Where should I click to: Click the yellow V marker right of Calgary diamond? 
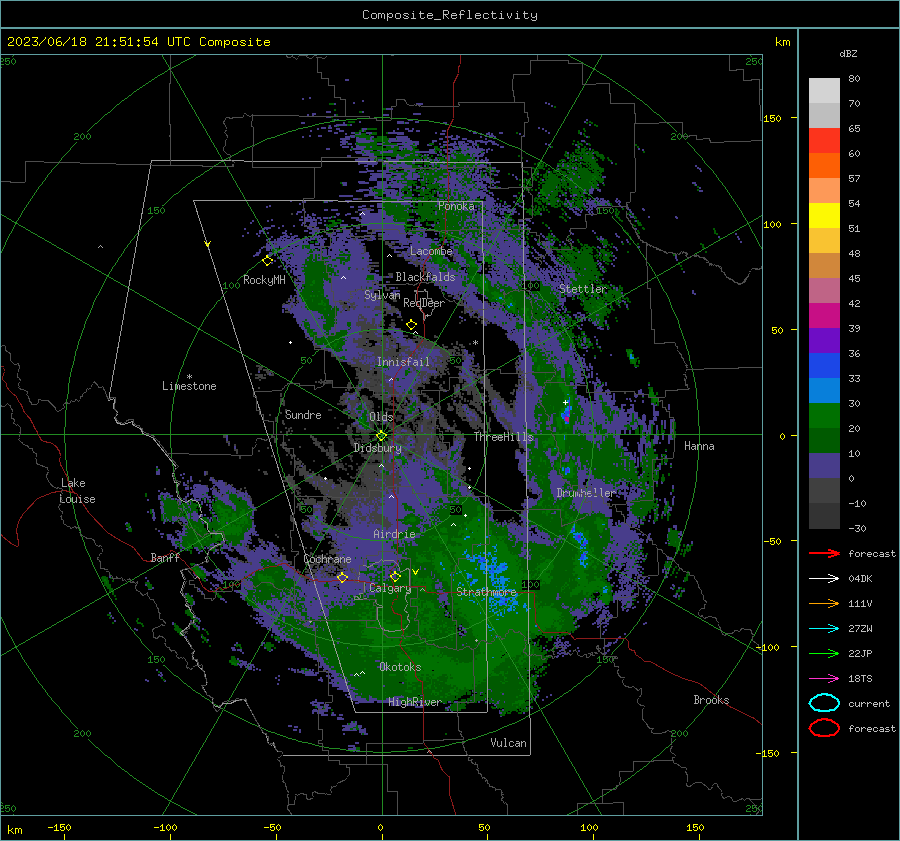415,572
